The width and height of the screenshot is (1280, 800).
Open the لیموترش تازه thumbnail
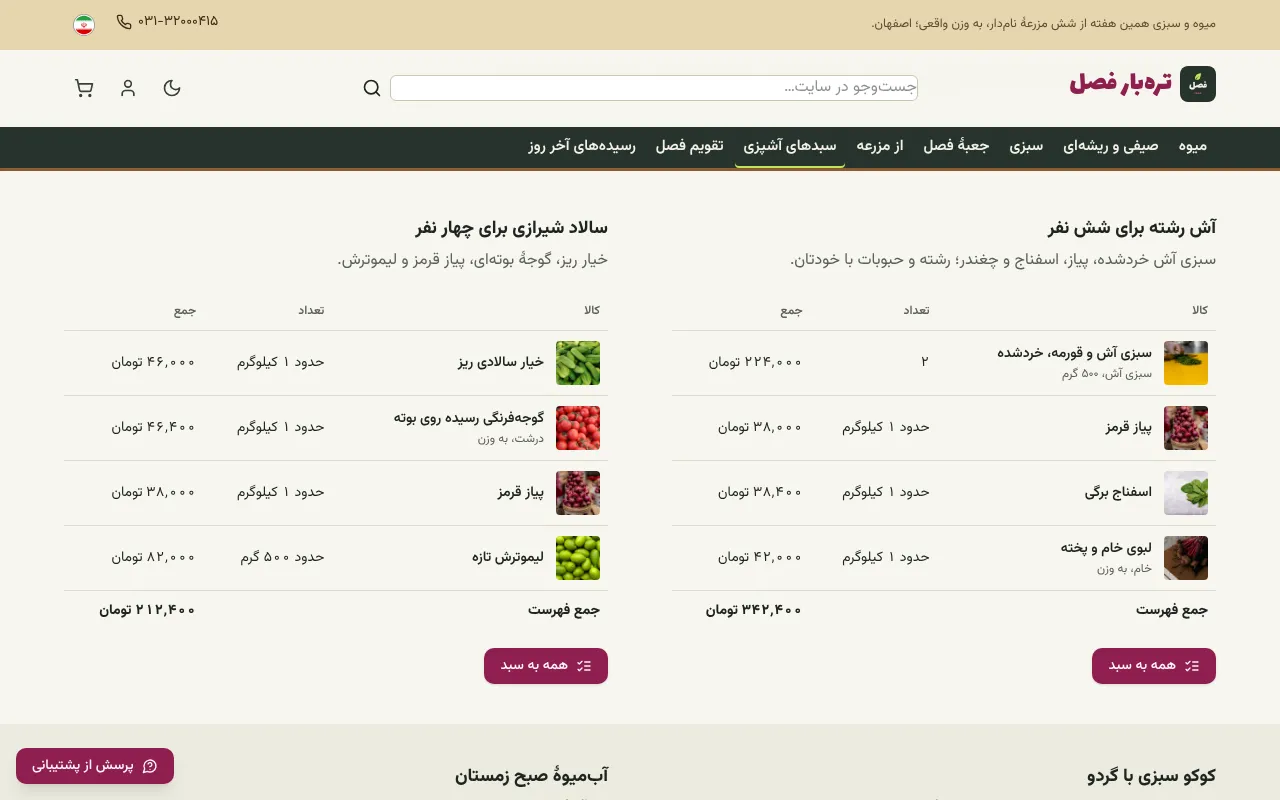coord(578,558)
